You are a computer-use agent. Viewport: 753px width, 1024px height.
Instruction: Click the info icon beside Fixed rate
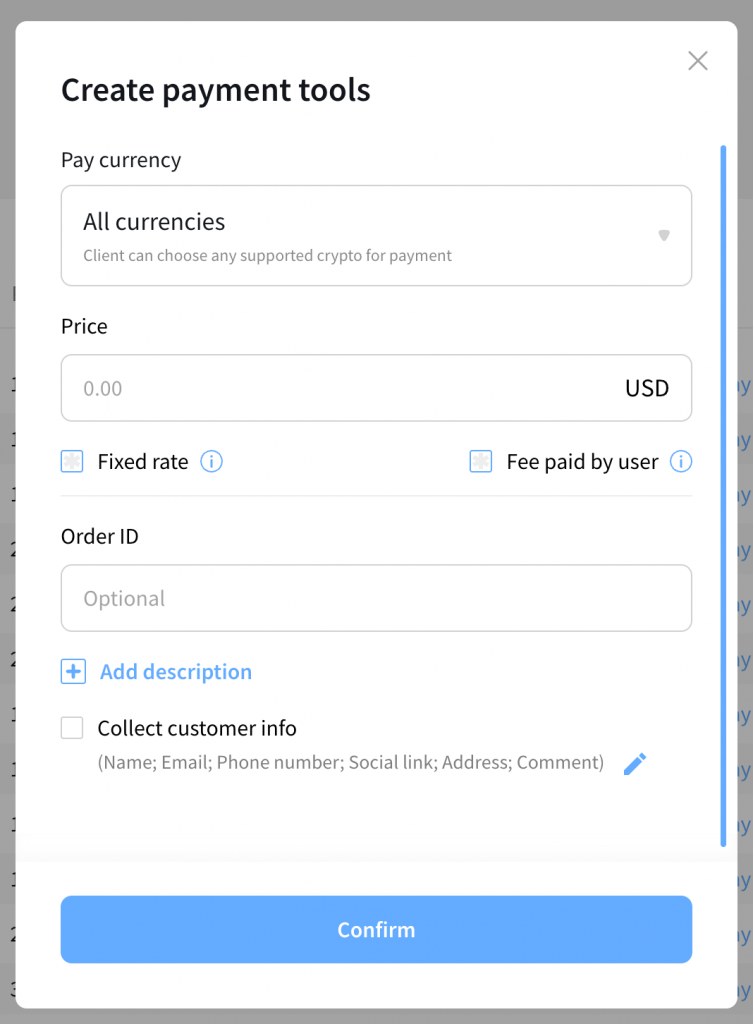tap(211, 461)
